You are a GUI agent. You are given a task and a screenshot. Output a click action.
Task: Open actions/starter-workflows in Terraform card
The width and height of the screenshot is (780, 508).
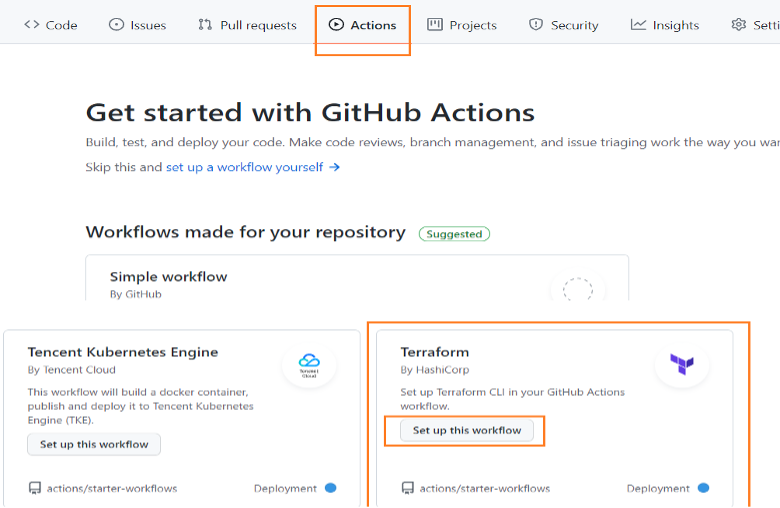point(485,489)
